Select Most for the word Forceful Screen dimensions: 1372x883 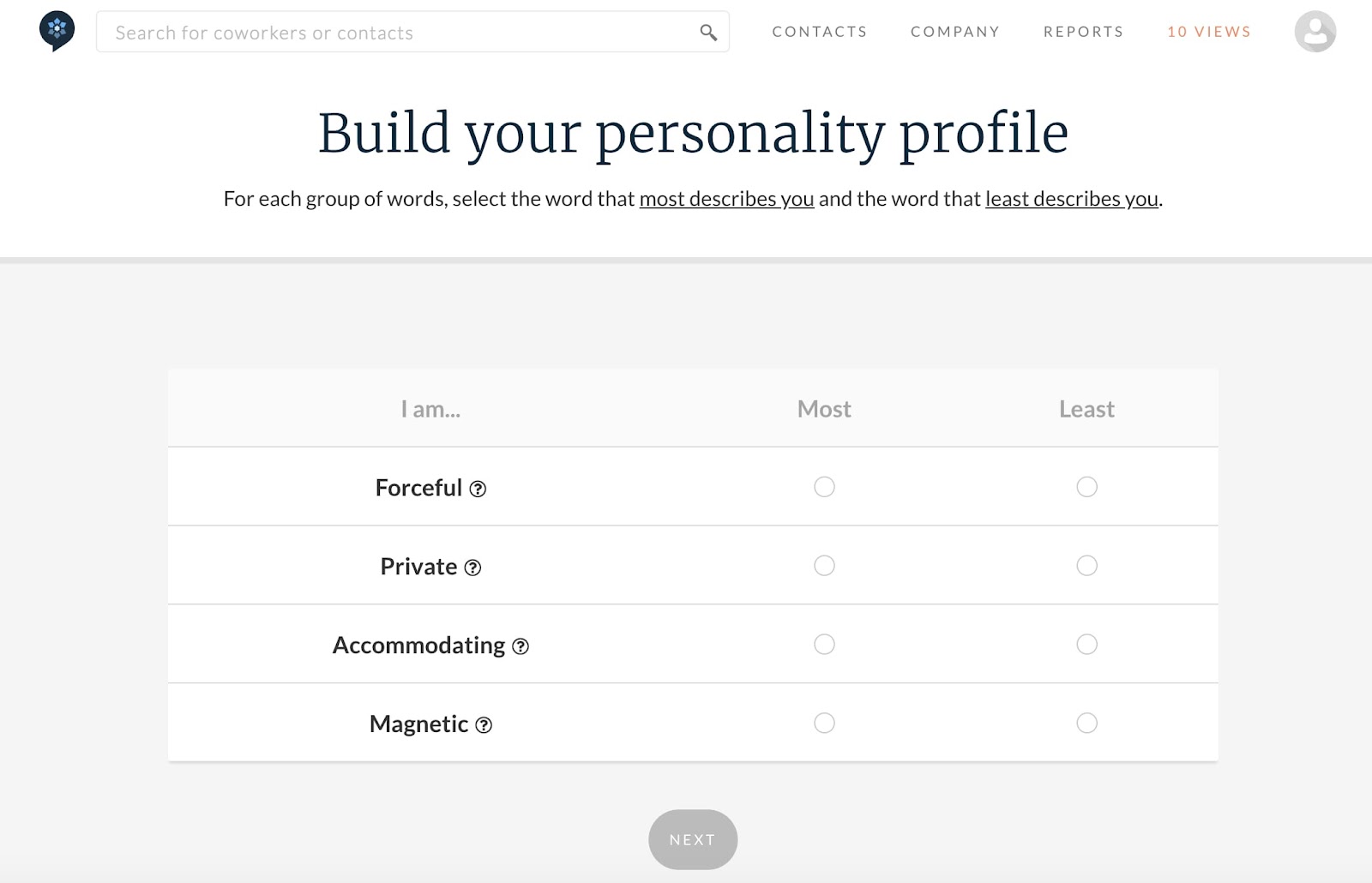(x=824, y=486)
